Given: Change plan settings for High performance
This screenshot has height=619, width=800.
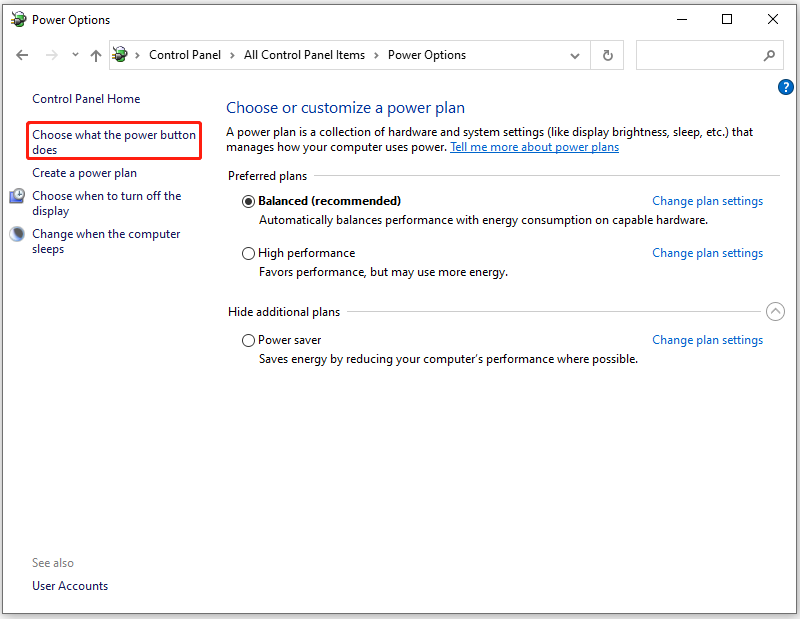Looking at the screenshot, I should [707, 253].
